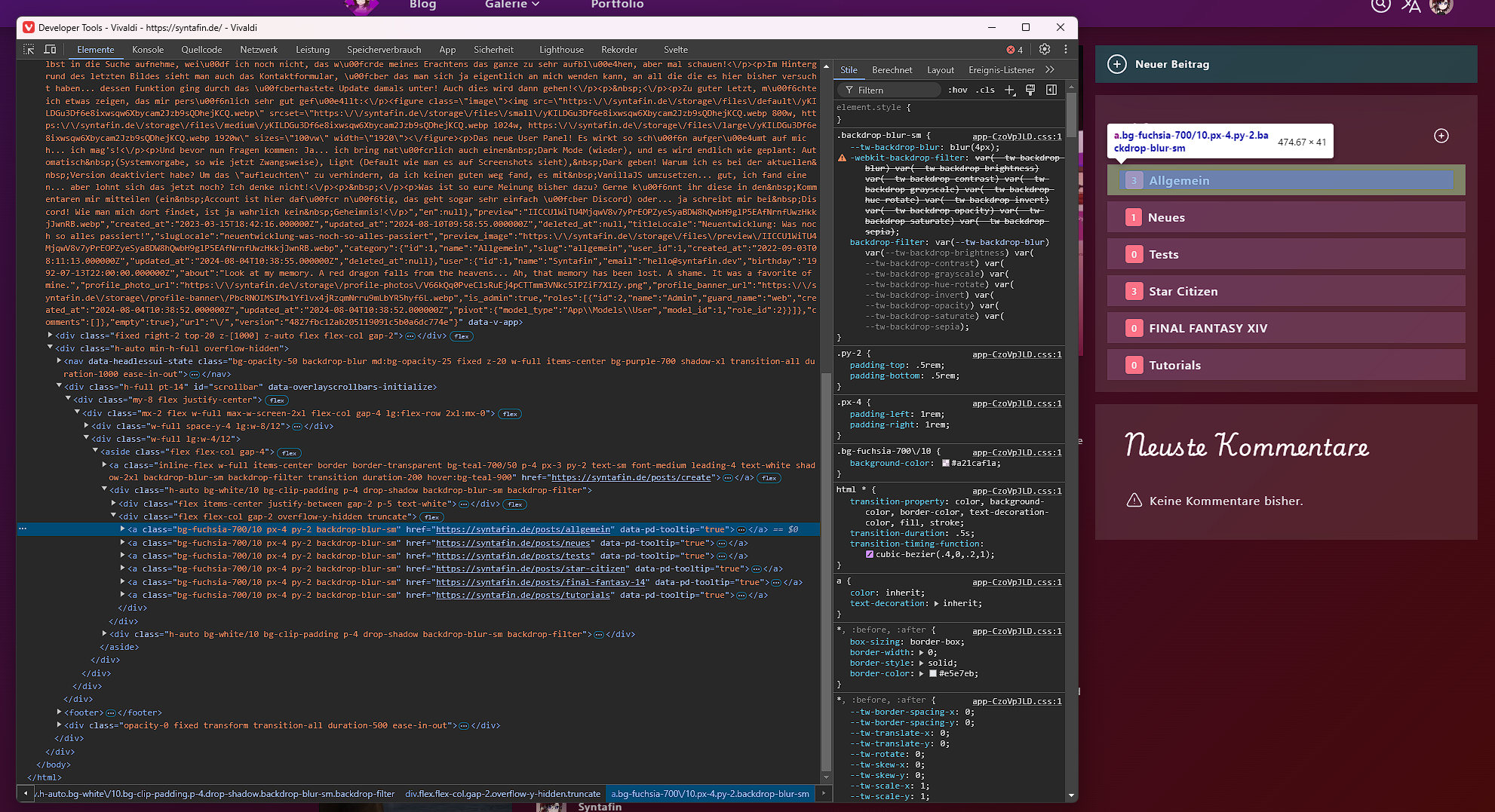1495x812 pixels.
Task: Open the rendering emulation paintbrush icon
Action: [x=1030, y=90]
